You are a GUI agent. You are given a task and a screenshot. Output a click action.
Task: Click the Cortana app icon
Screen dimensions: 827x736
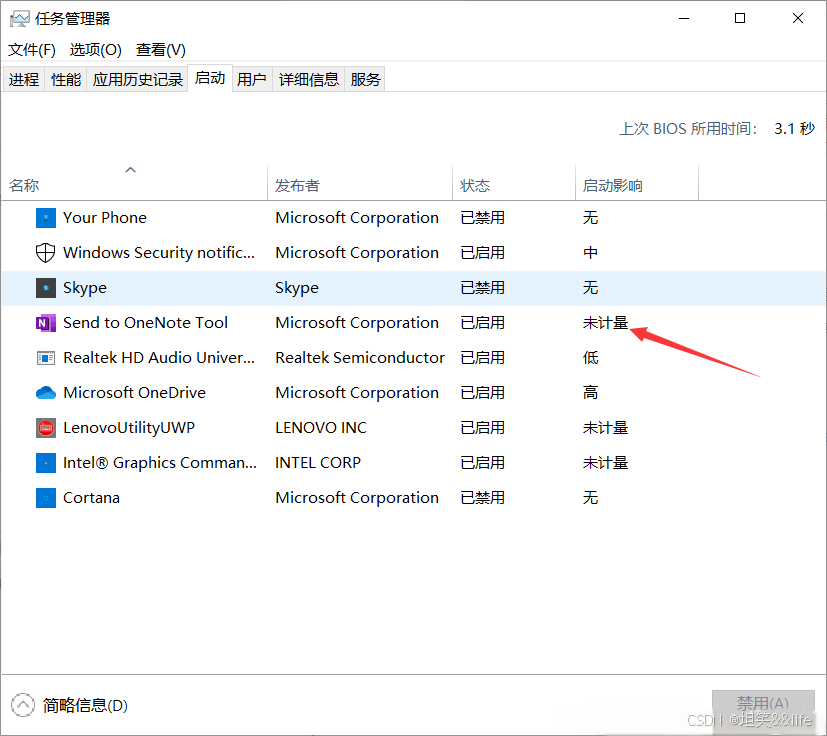[x=46, y=498]
